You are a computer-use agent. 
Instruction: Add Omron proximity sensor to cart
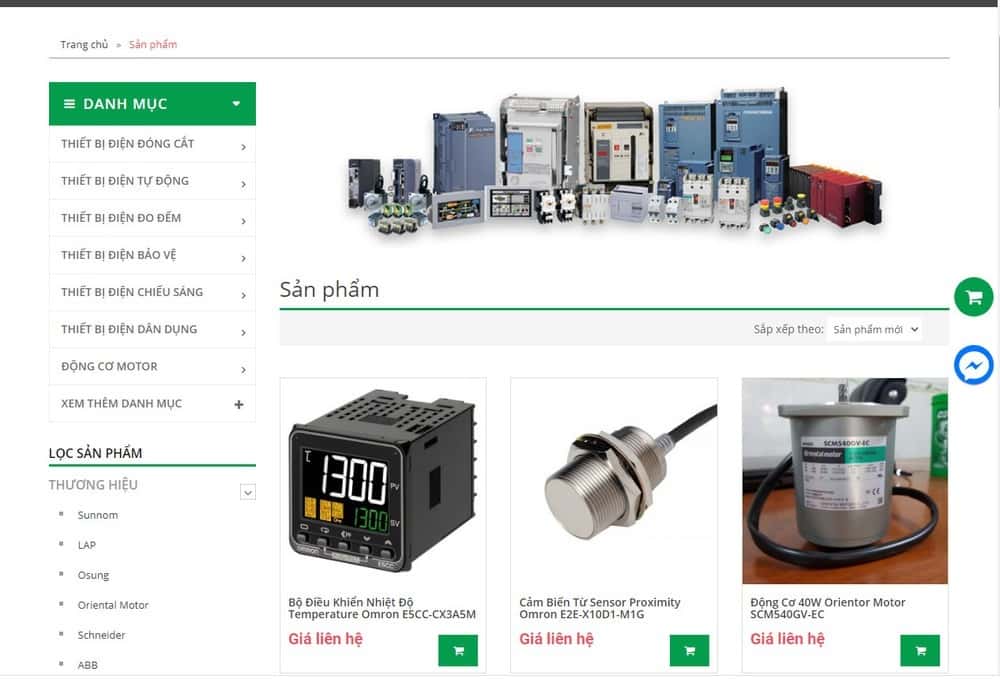(689, 650)
